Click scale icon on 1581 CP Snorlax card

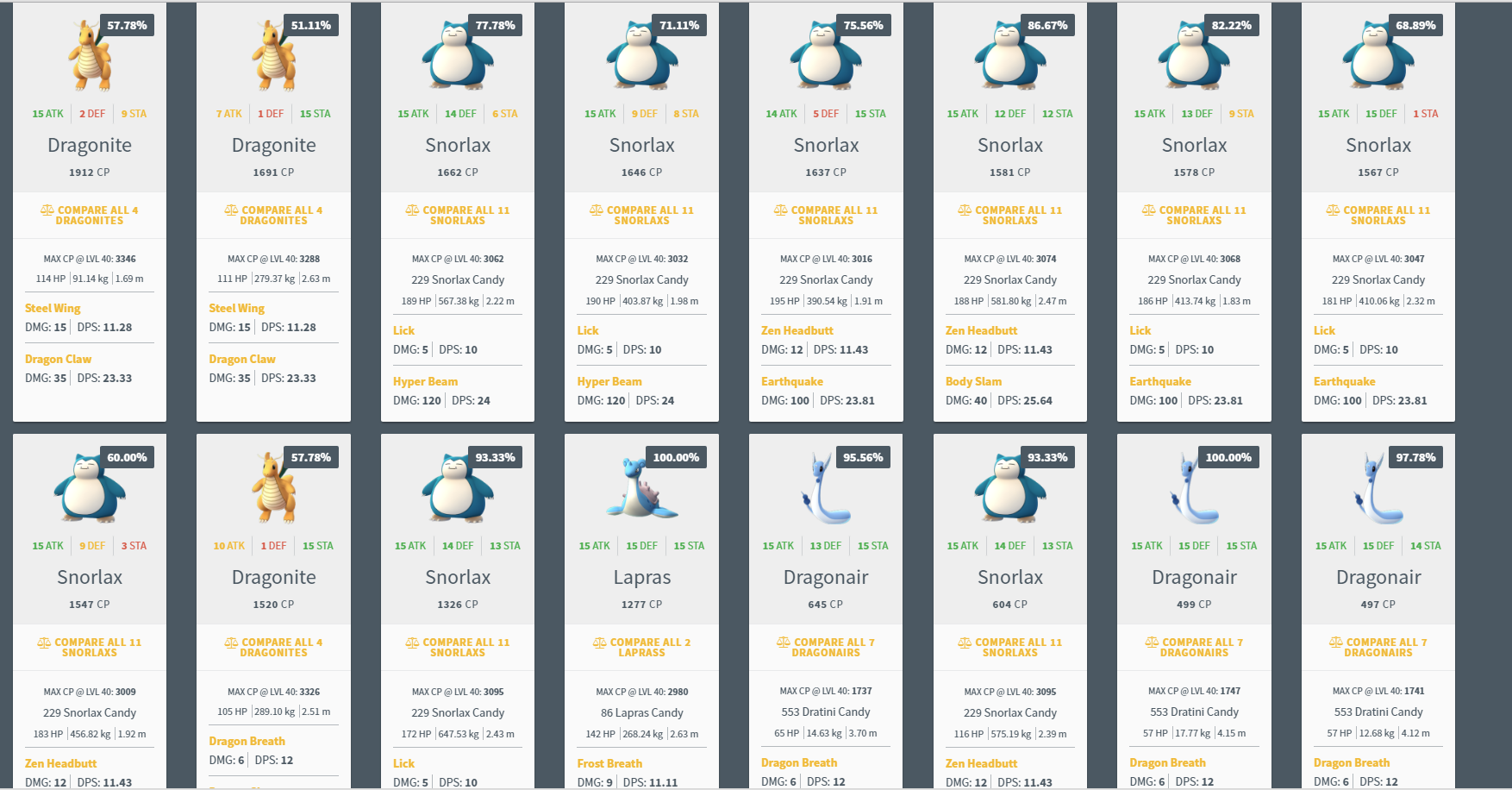[x=965, y=210]
